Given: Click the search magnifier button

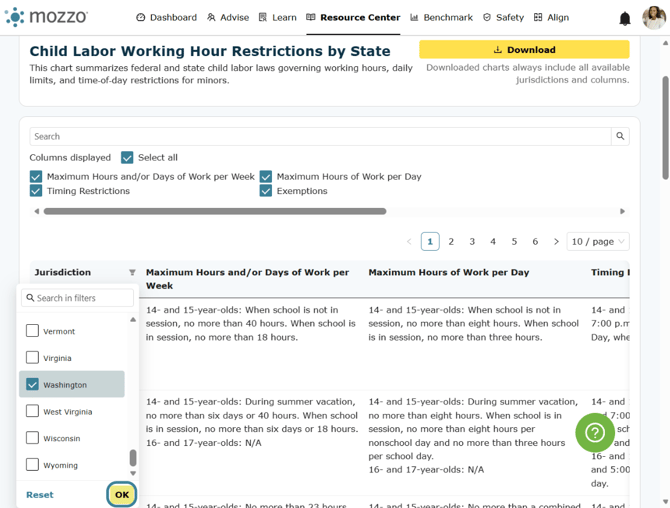Looking at the screenshot, I should click(x=620, y=136).
